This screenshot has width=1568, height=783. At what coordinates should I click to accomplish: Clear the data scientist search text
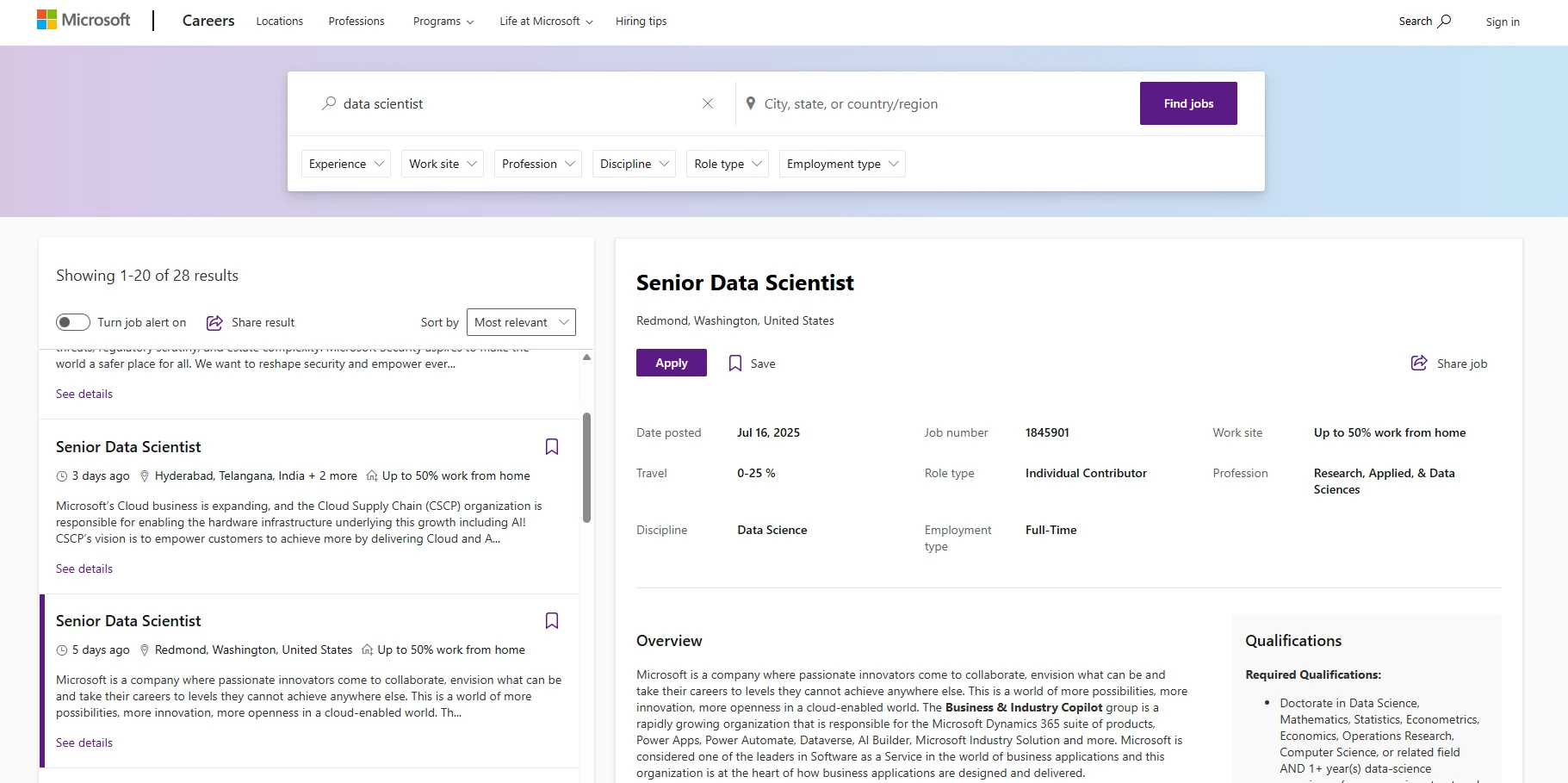coord(708,103)
